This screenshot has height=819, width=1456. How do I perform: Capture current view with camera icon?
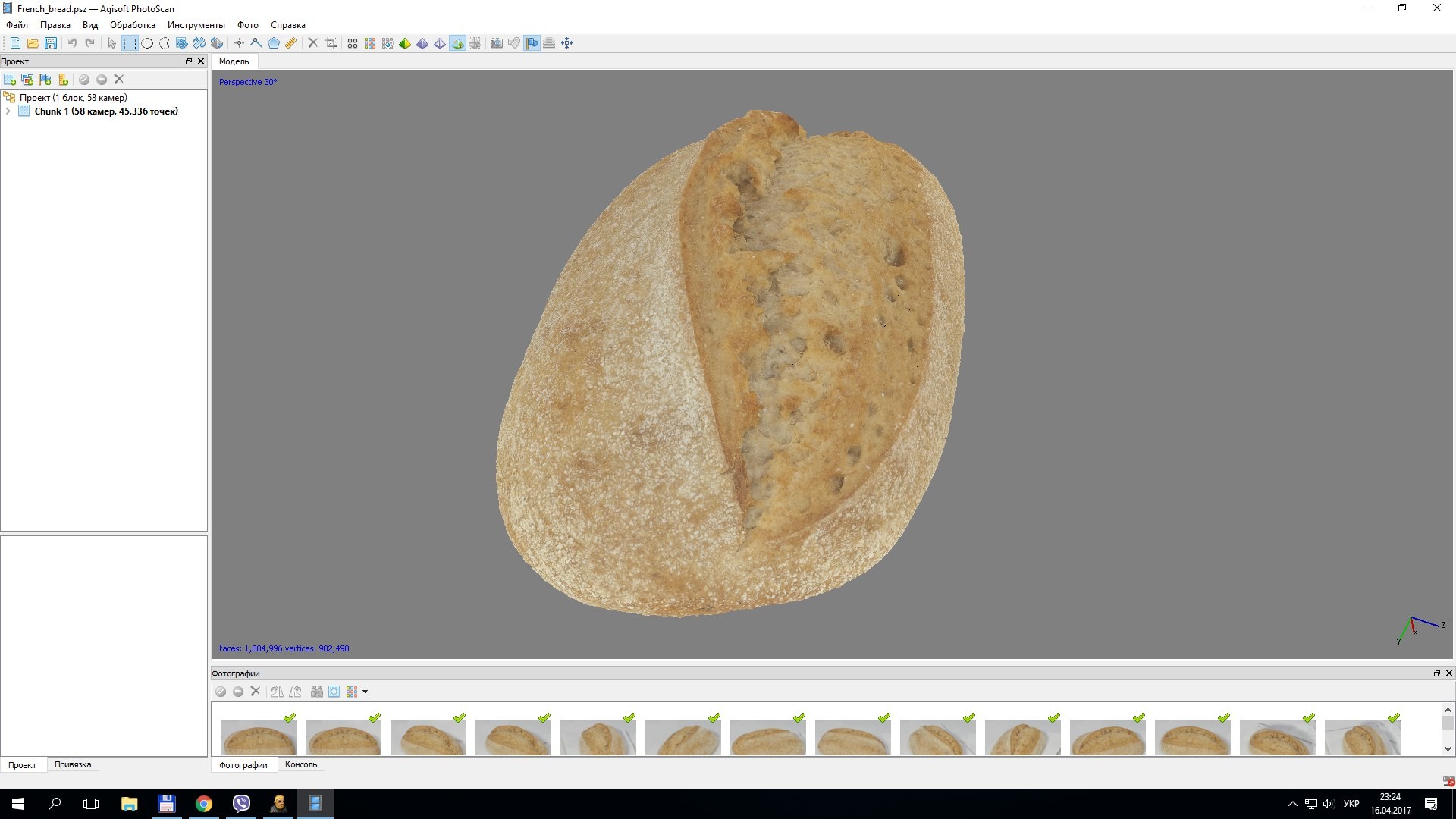tap(497, 43)
